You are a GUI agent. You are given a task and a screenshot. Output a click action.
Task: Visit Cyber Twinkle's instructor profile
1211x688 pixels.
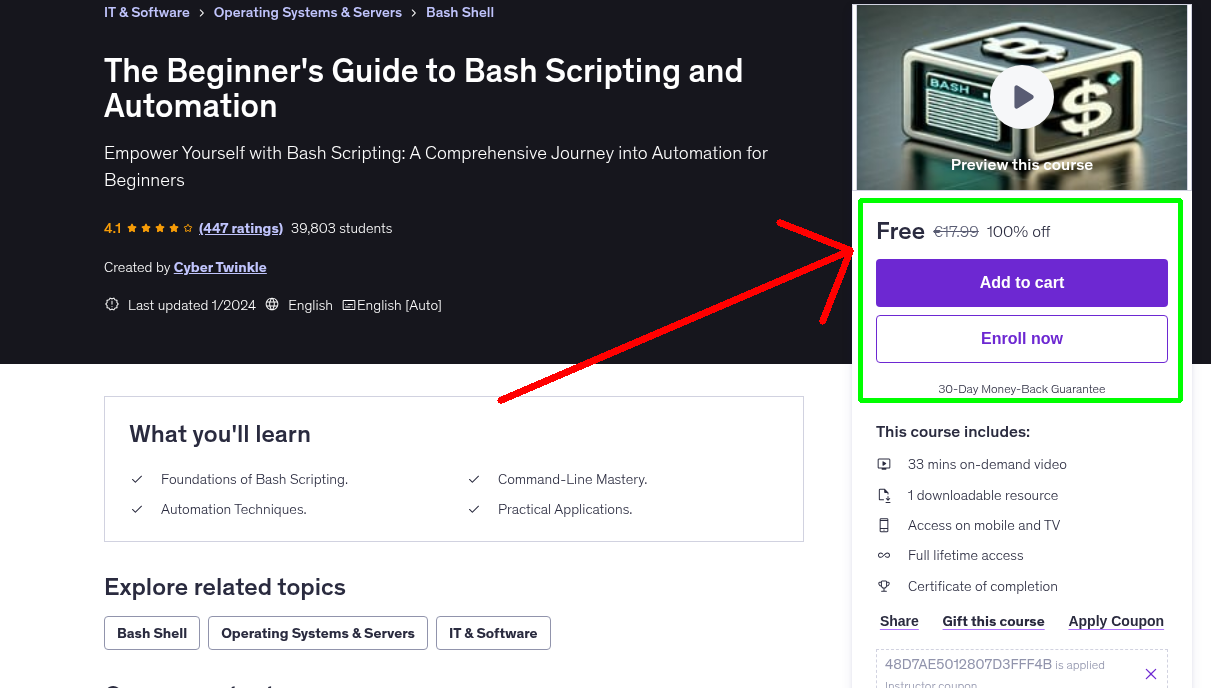[x=220, y=267]
